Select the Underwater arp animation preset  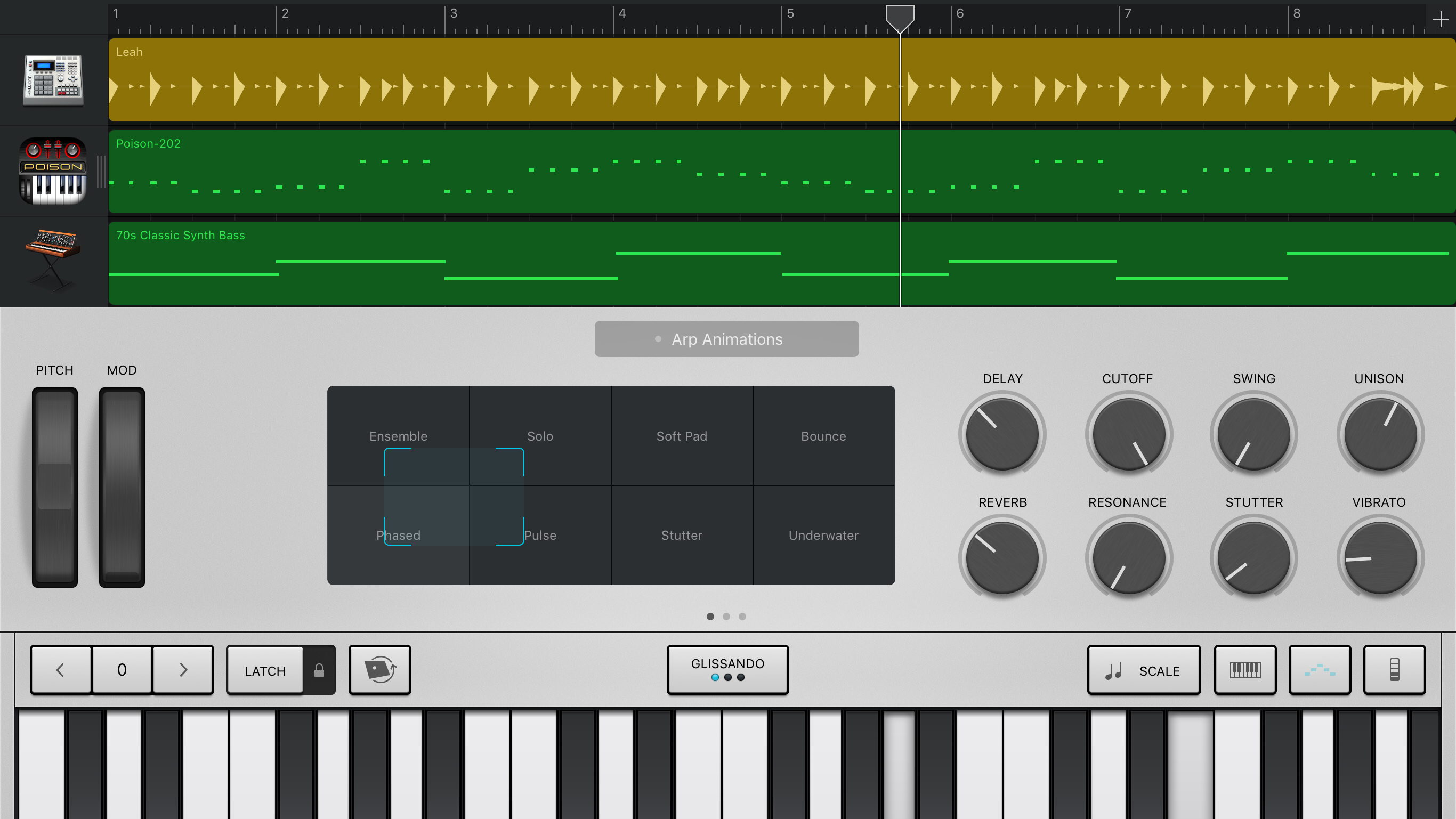click(824, 535)
